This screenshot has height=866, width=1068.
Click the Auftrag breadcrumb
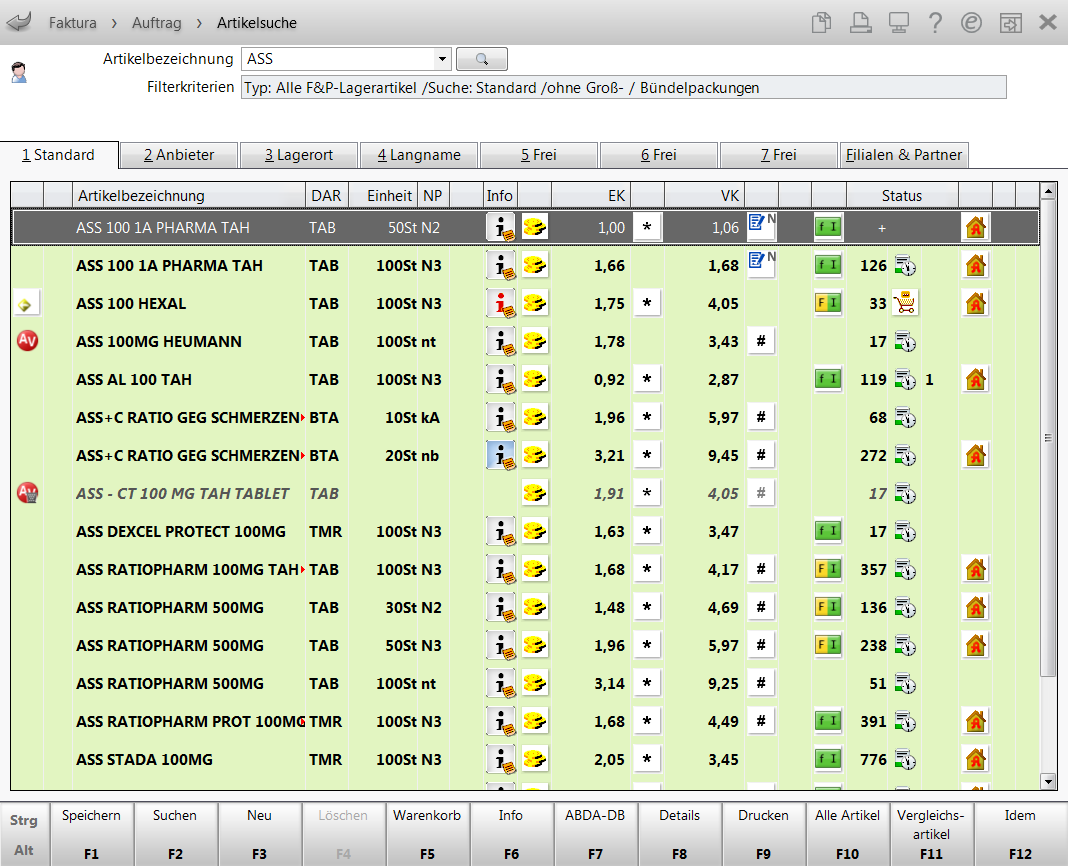157,22
